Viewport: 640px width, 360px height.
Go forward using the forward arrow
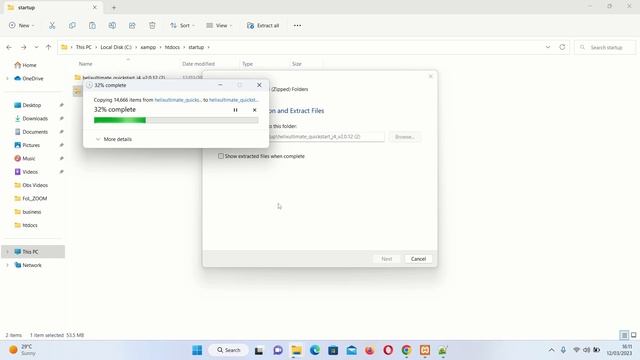tap(24, 47)
